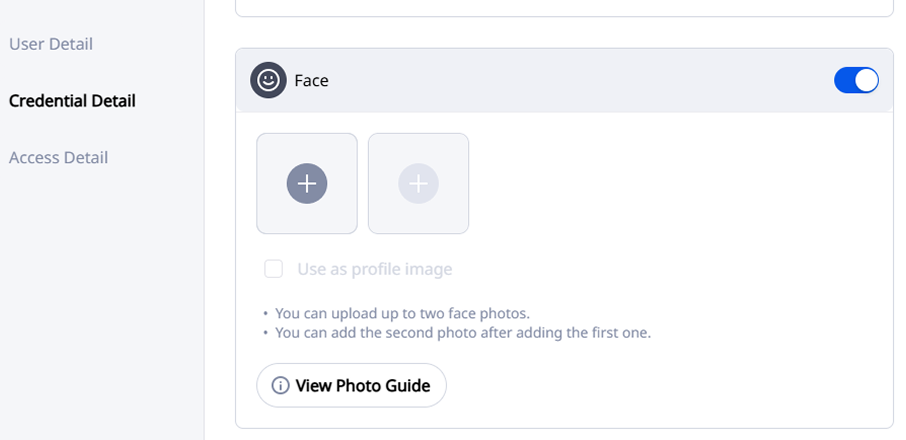
Task: Open the User Detail section
Action: [x=51, y=44]
